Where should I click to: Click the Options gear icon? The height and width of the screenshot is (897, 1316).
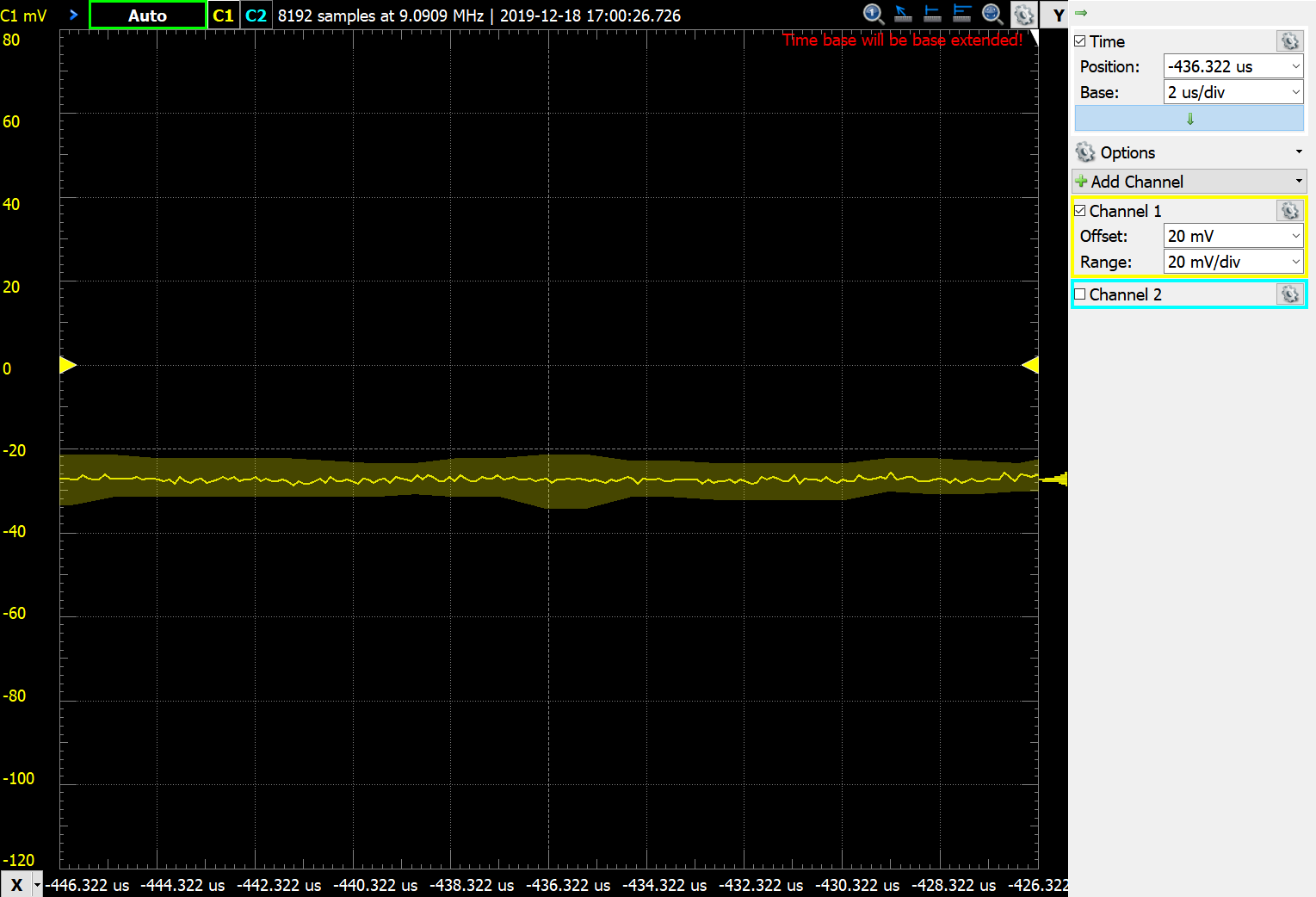tap(1085, 152)
